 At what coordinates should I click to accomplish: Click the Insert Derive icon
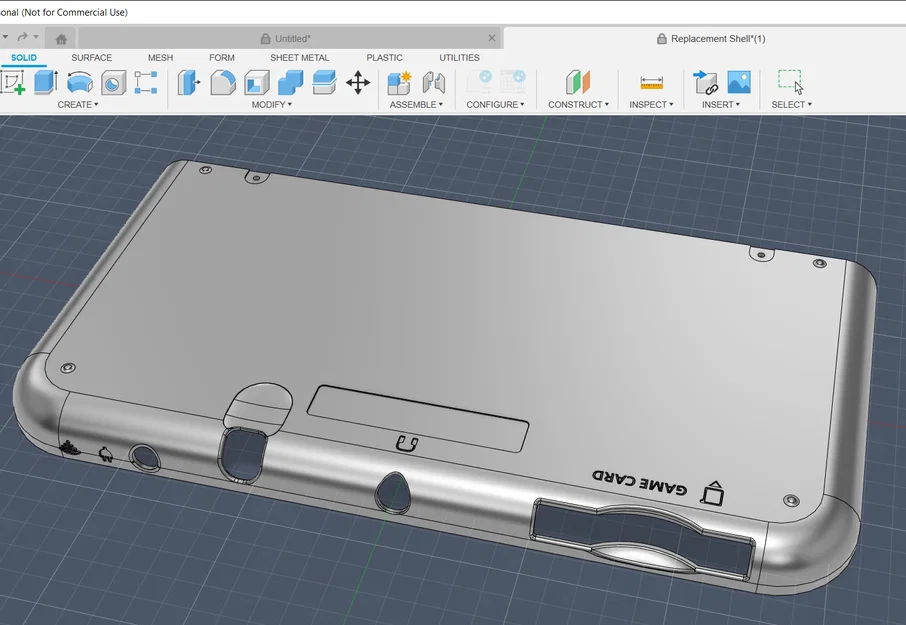pos(706,83)
